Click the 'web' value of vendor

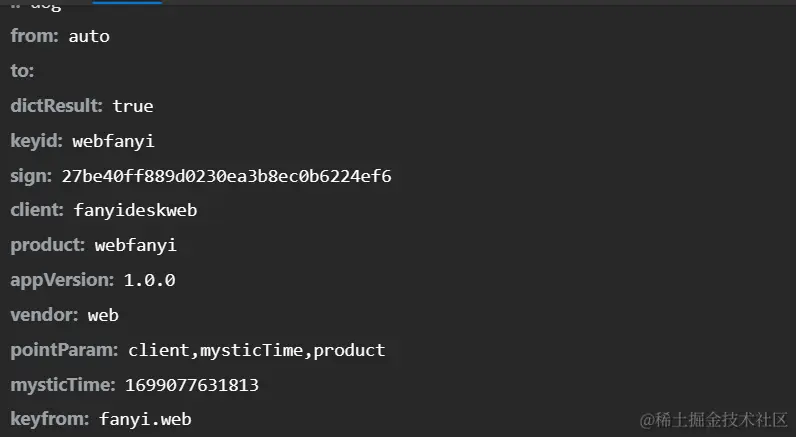pos(103,315)
